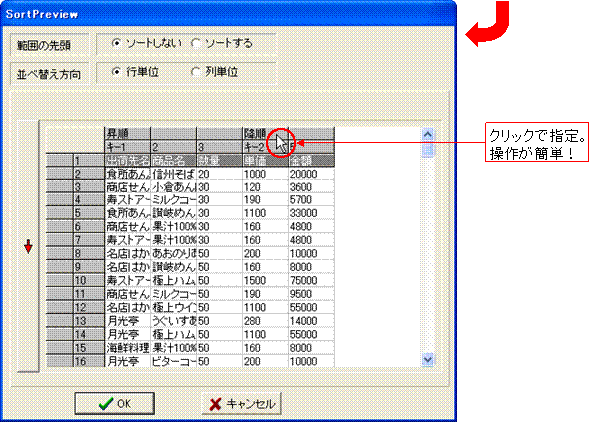Viewport: 590px width, 422px height.
Task: Click the red X icon on キャンセル
Action: [x=215, y=404]
